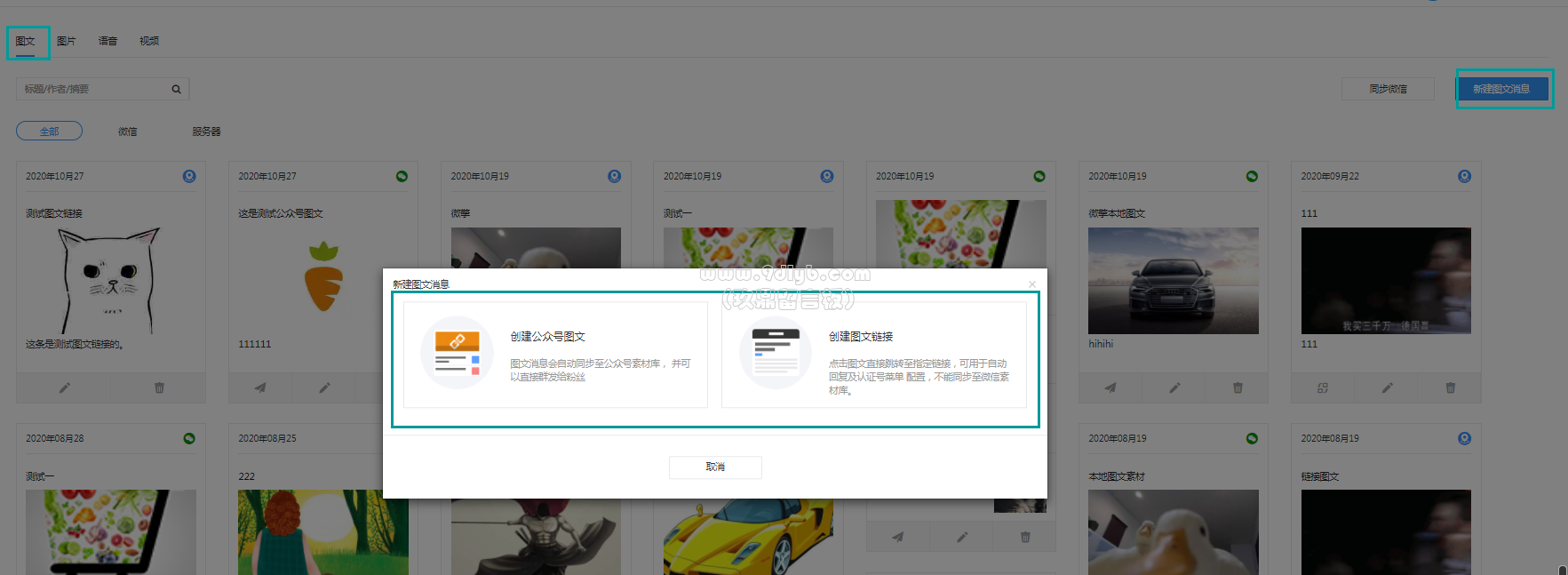Click the summary text 111111
Viewport: 1568px width, 575px height.
(x=255, y=344)
